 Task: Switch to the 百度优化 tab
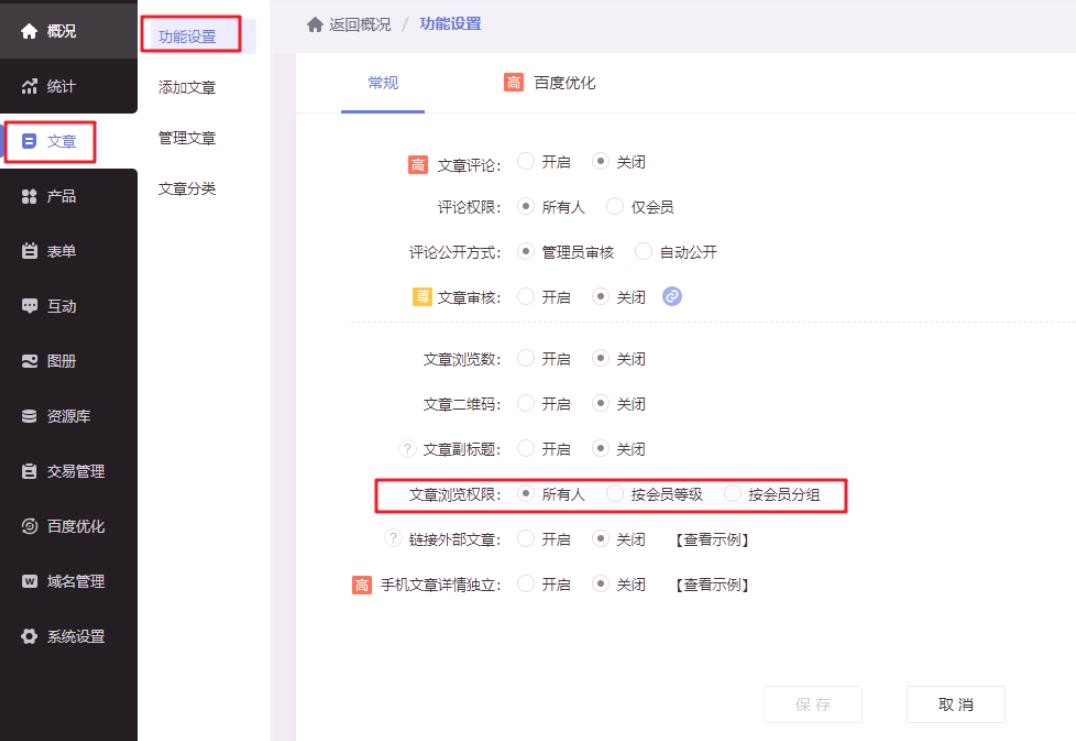pos(550,83)
